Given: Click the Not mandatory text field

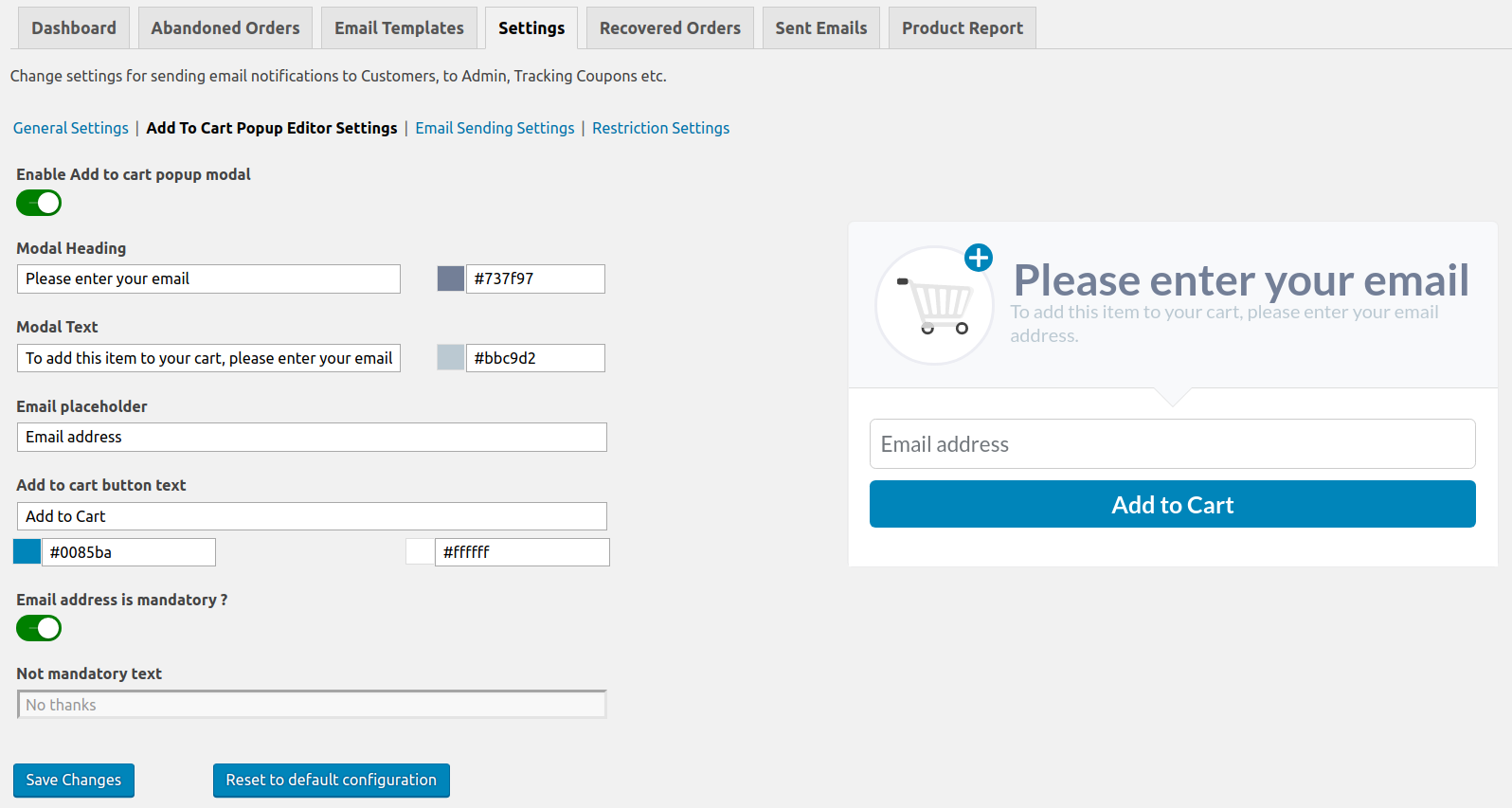Looking at the screenshot, I should pyautogui.click(x=312, y=705).
